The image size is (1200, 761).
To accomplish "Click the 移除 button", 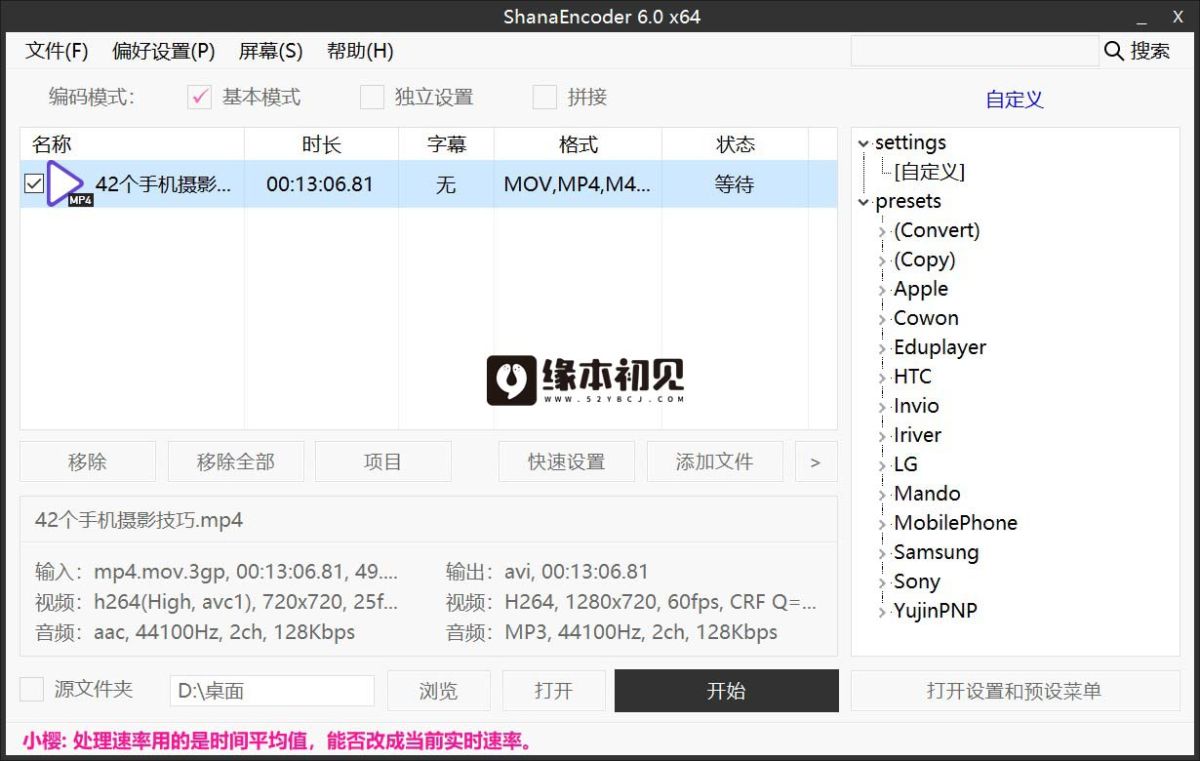I will point(88,462).
